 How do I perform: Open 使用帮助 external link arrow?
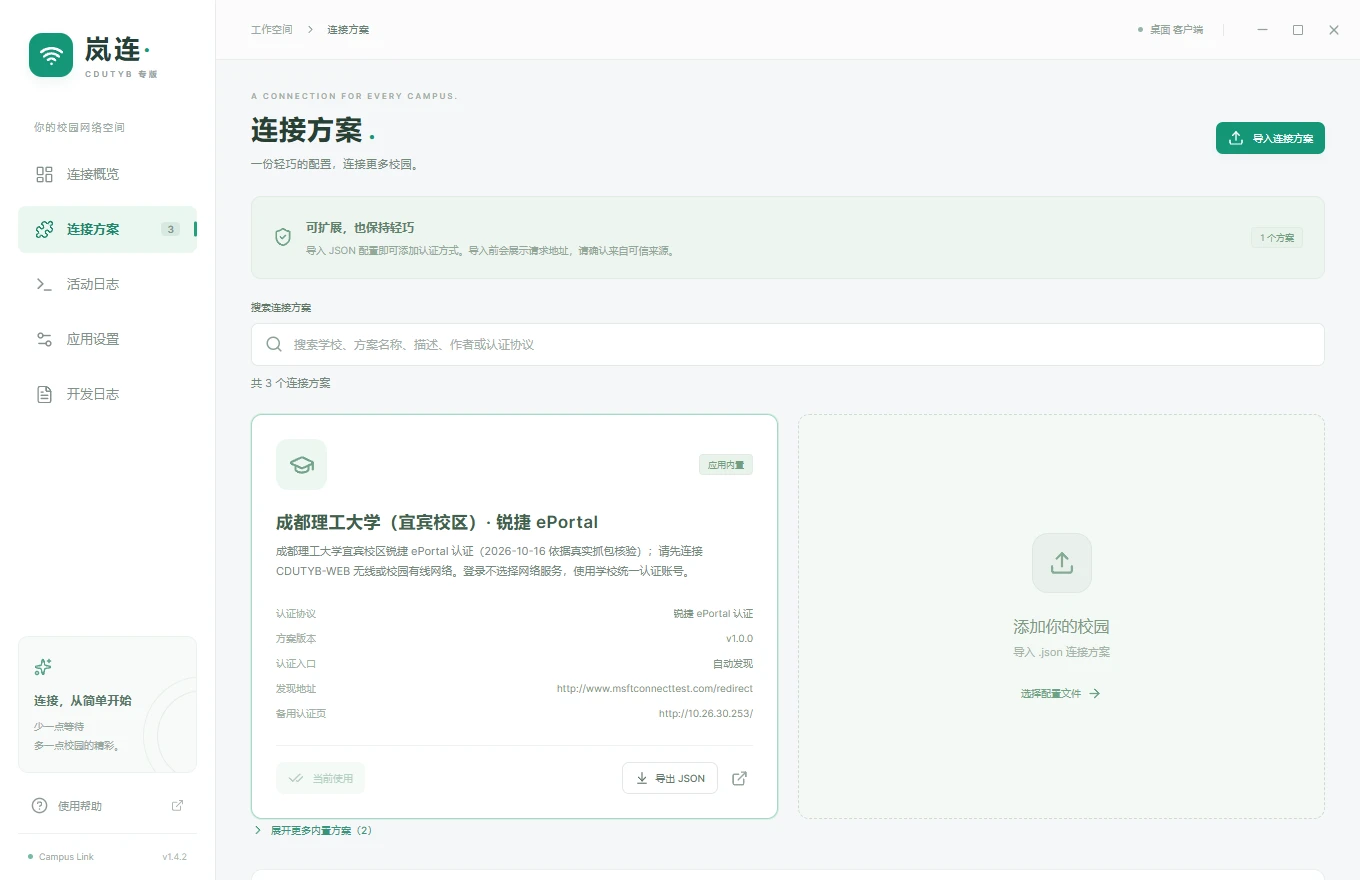click(178, 806)
